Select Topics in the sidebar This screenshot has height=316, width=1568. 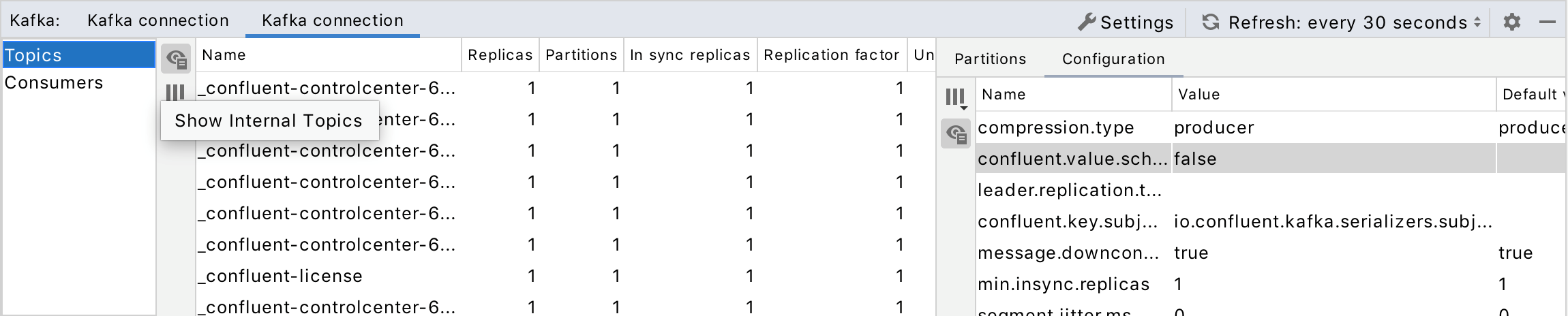33,55
